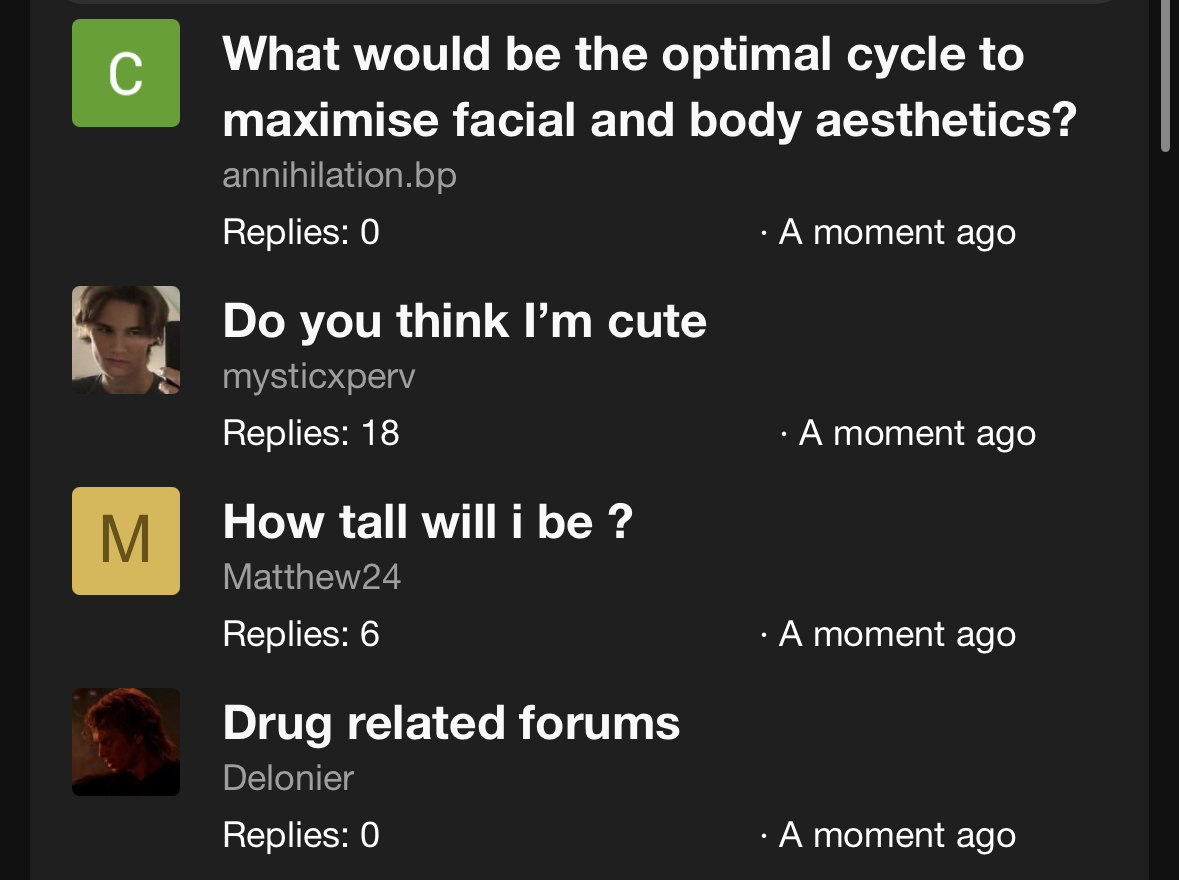Screen dimensions: 1179x880
Task: Open mysticxperv's profile photo avatar
Action: pyautogui.click(x=126, y=340)
